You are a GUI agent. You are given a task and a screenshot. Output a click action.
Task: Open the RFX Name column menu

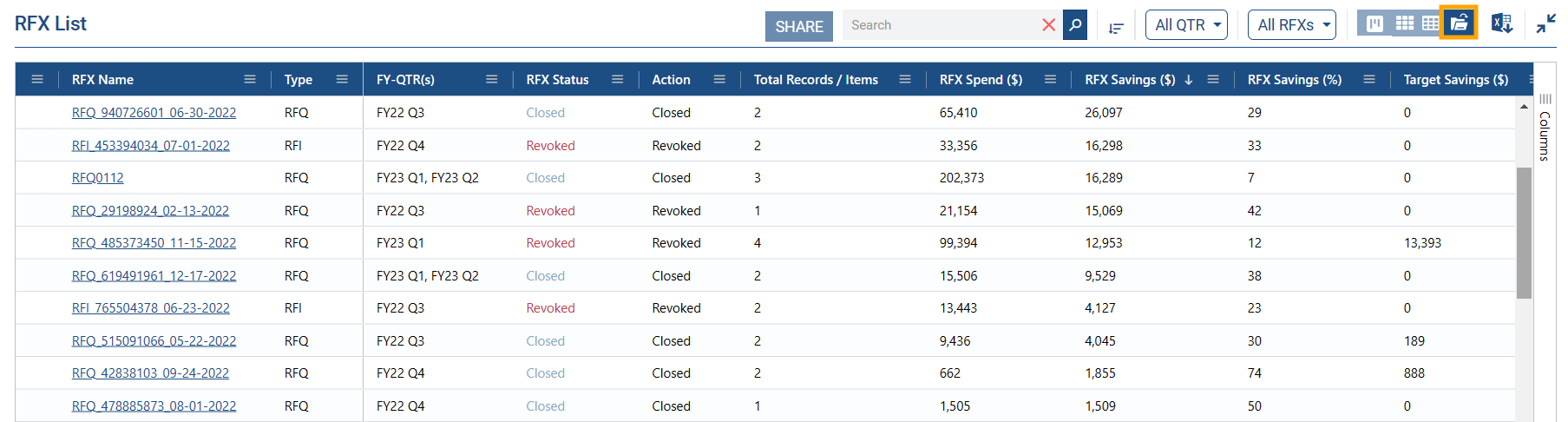coord(250,79)
